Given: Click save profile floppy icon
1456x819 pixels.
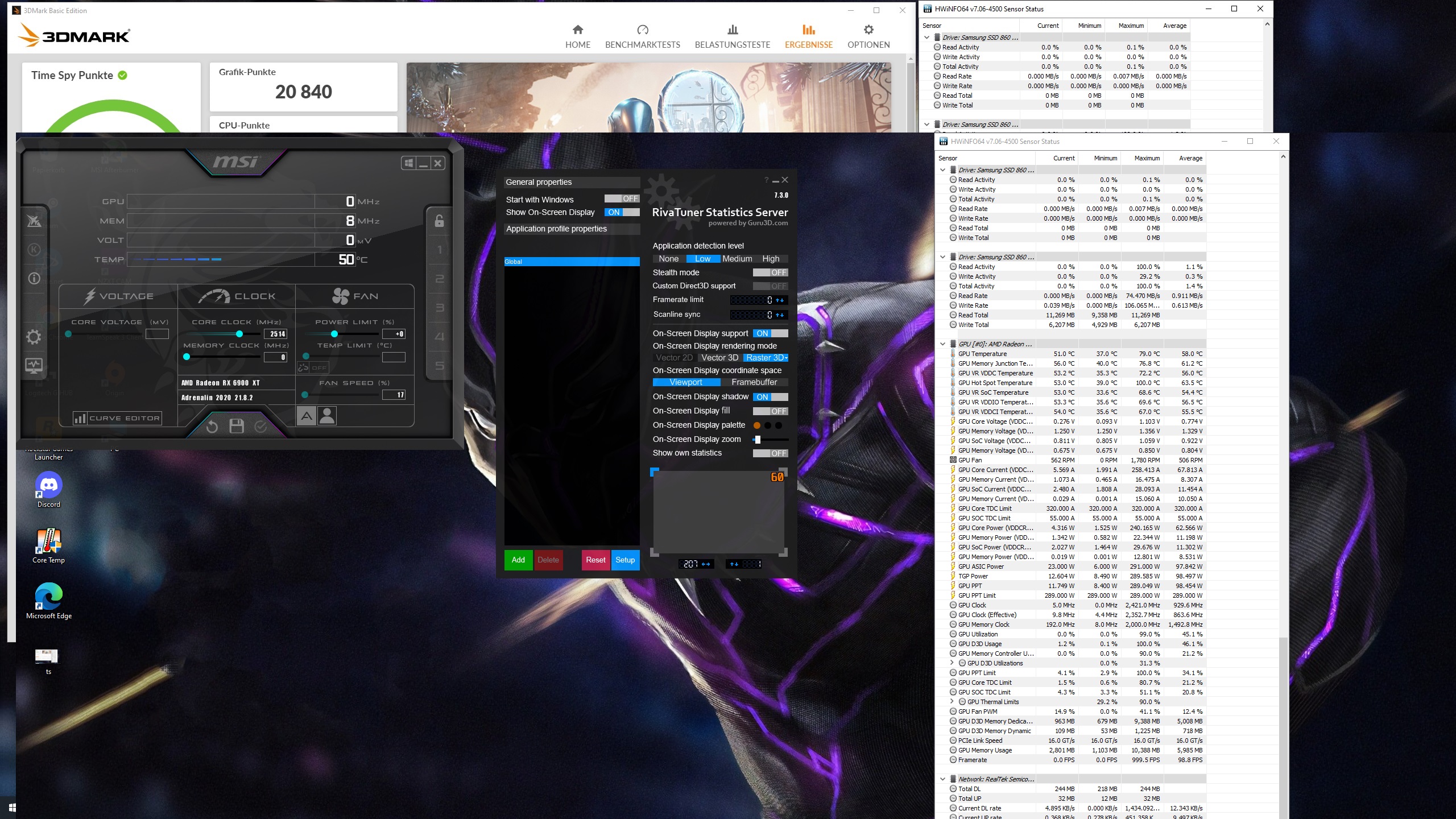Looking at the screenshot, I should click(237, 426).
